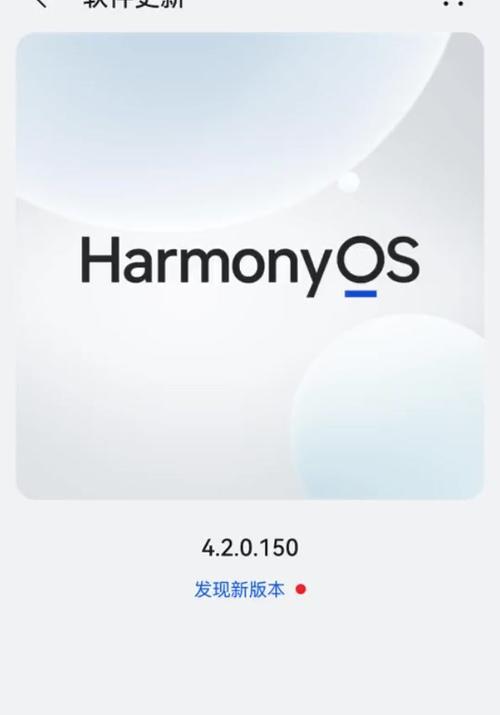
Task: Open the more options dots menu
Action: (x=453, y=3)
